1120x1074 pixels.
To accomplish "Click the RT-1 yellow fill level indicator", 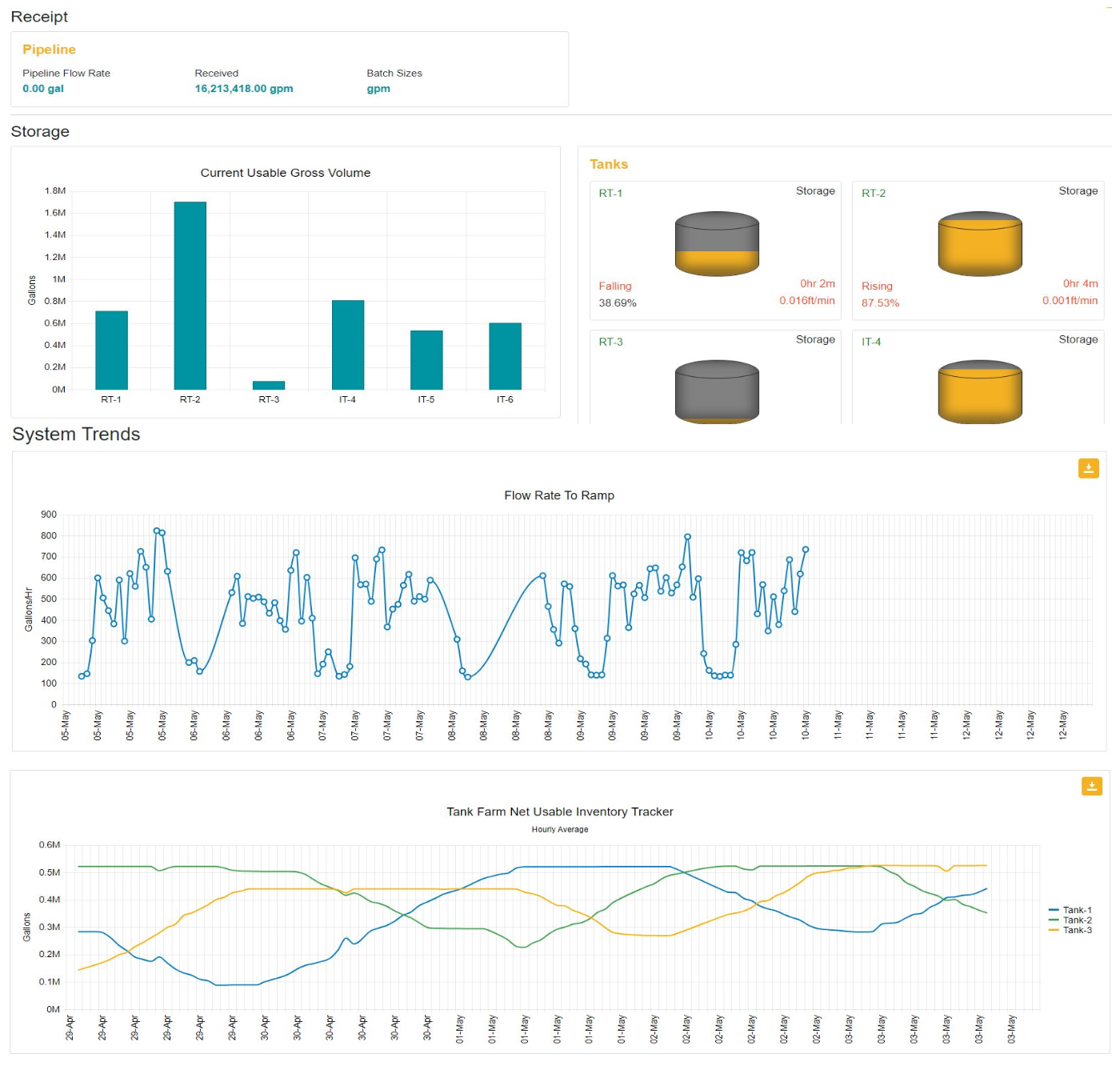I will tap(718, 261).
